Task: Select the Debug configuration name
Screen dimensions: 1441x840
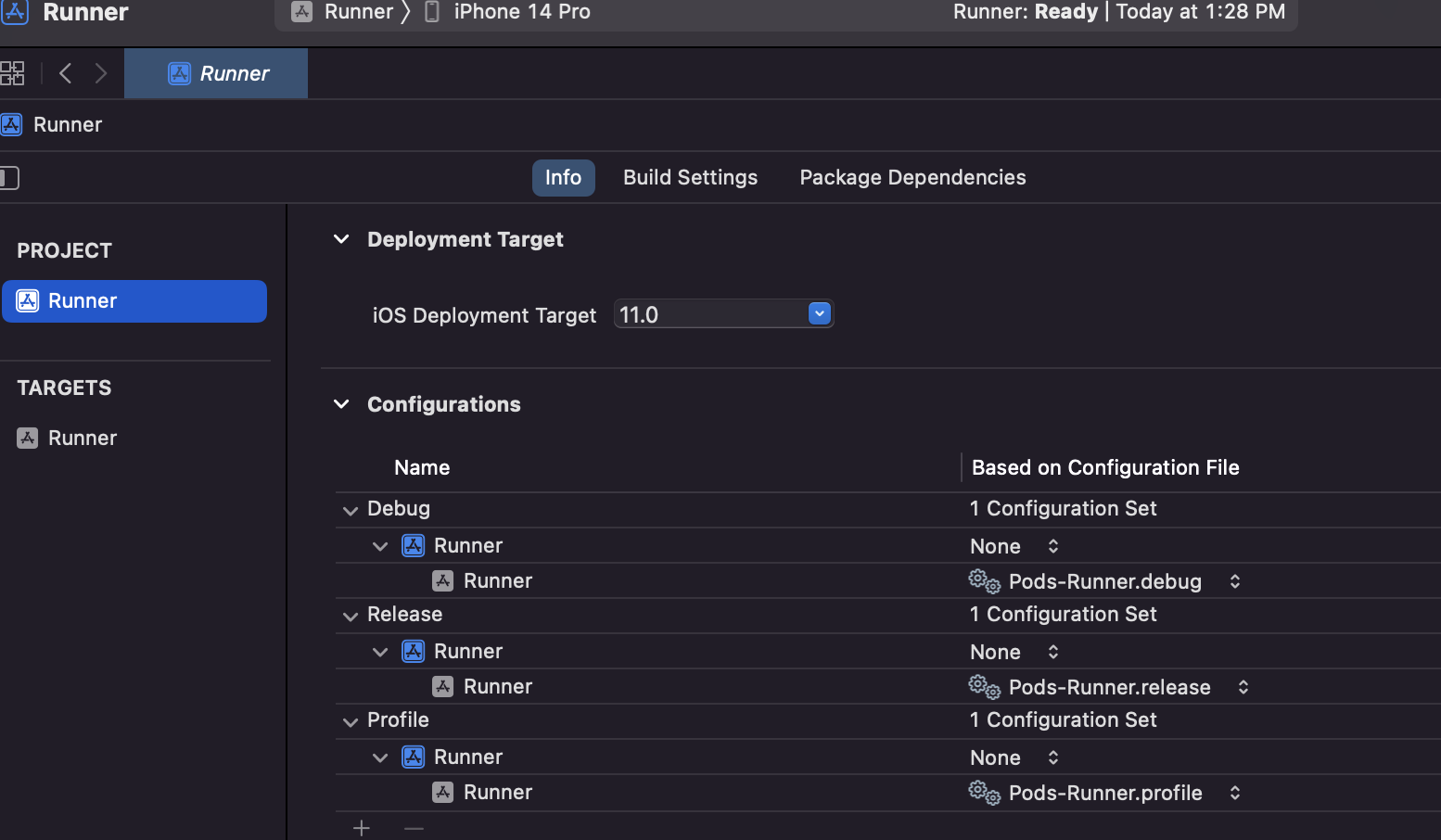Action: pos(399,508)
